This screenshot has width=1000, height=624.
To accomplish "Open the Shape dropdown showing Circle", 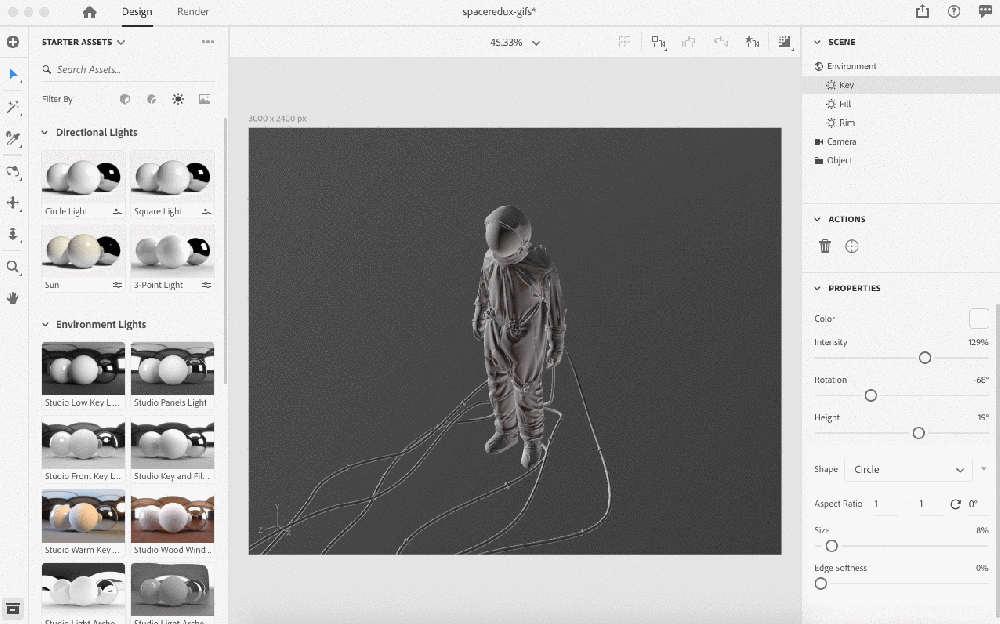I will (x=907, y=469).
